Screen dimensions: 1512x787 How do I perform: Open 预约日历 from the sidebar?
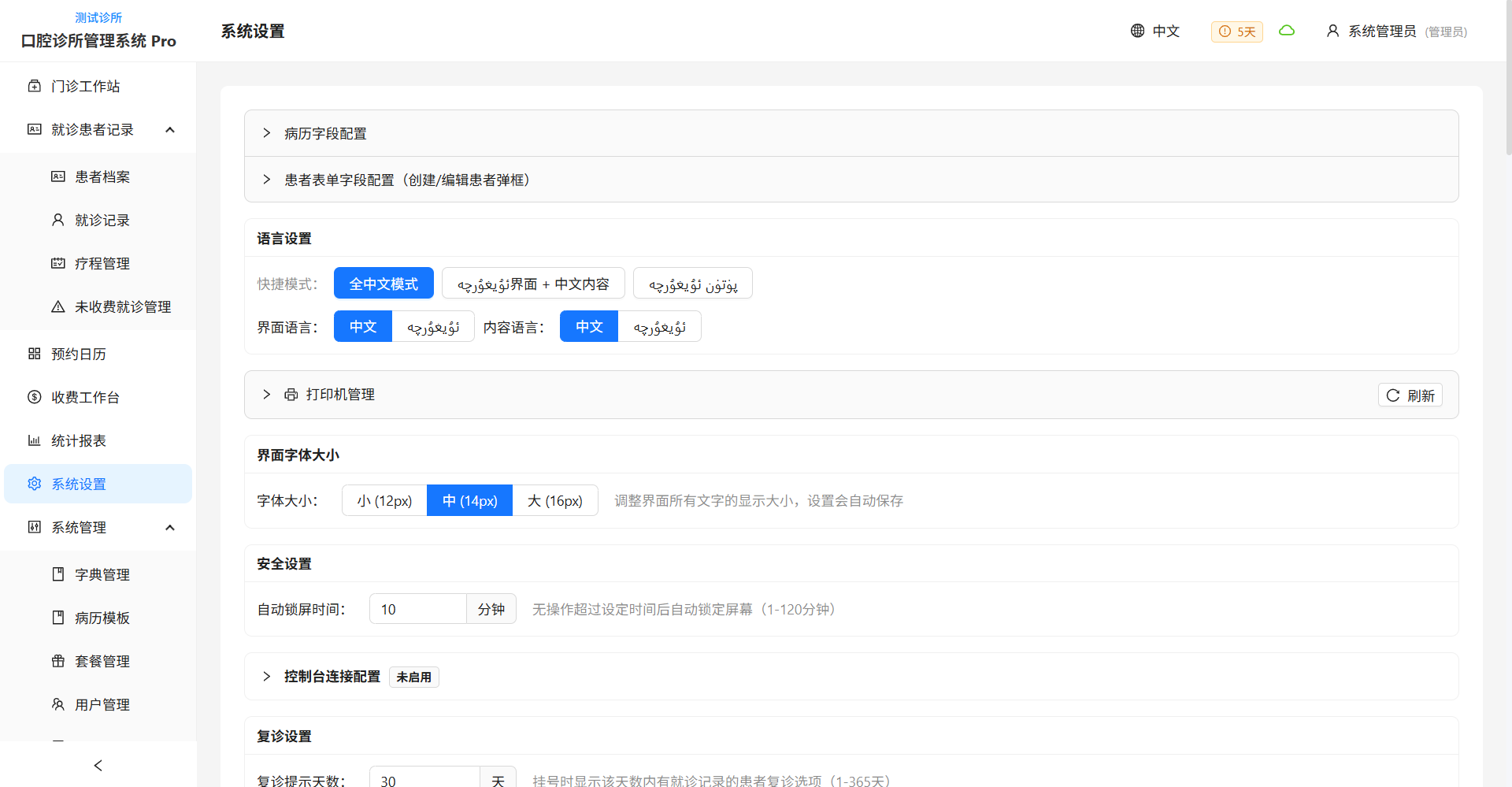coord(79,354)
